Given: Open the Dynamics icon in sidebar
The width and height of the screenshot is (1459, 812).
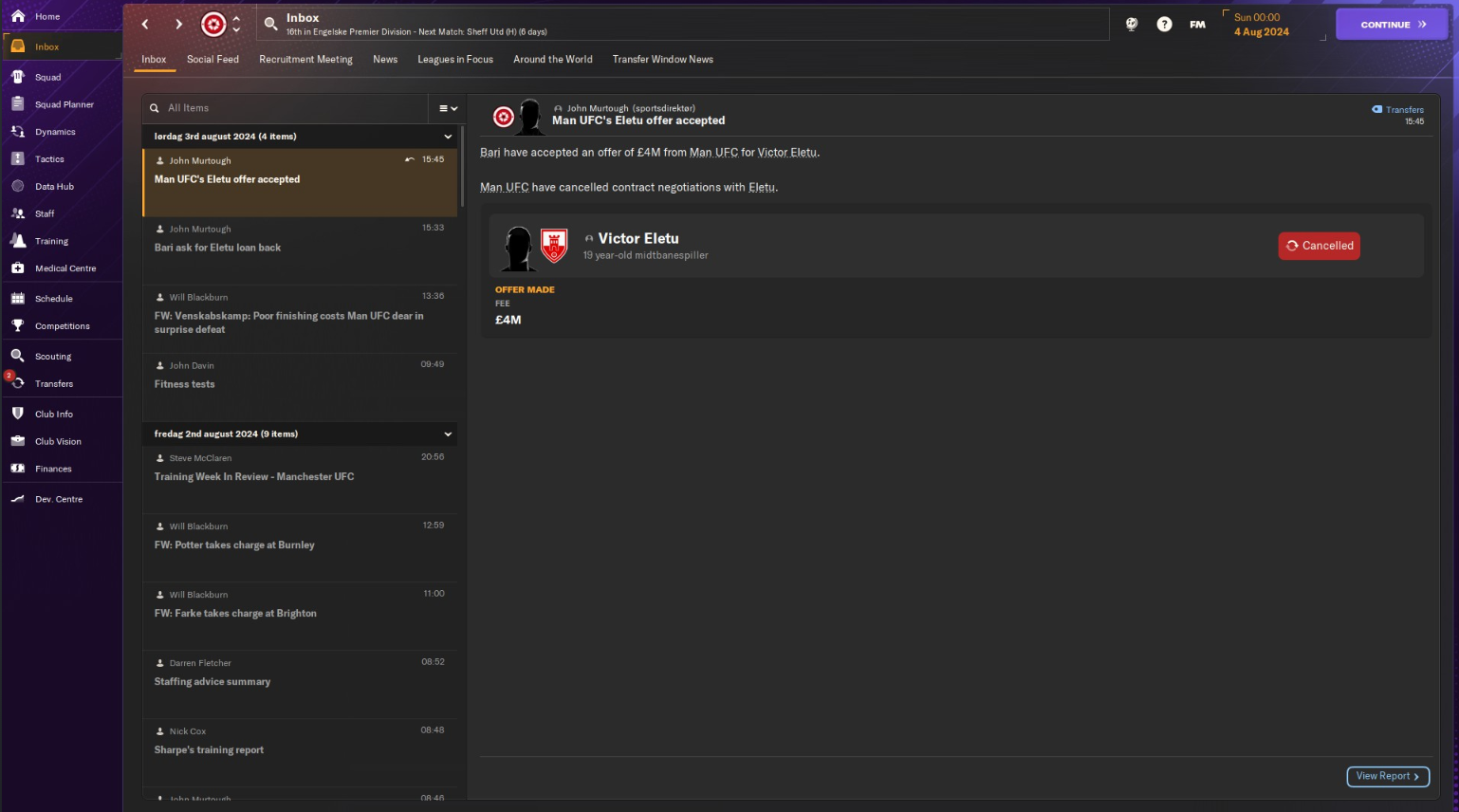Looking at the screenshot, I should pos(17,132).
